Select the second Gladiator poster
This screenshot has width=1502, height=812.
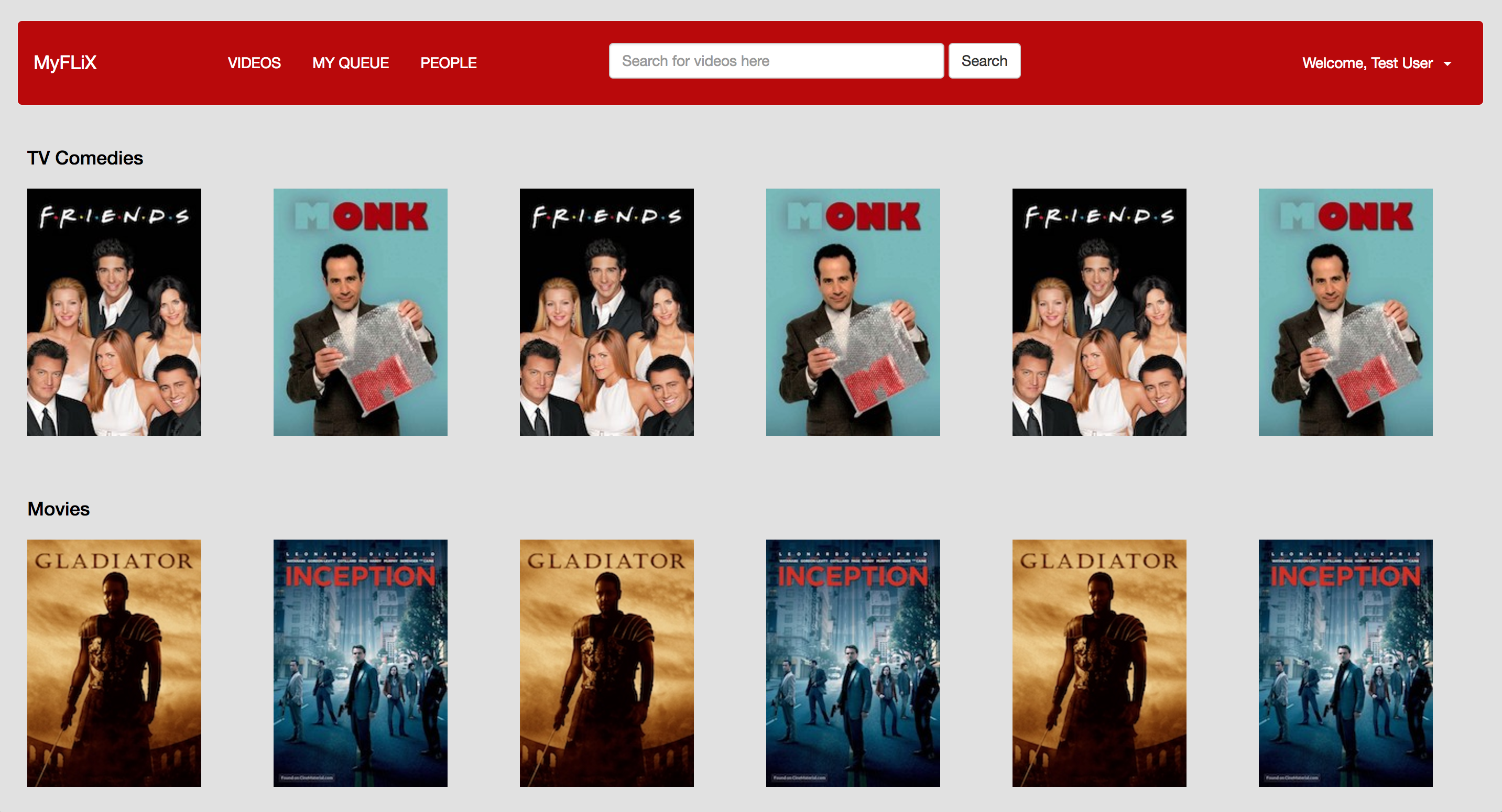(x=606, y=663)
